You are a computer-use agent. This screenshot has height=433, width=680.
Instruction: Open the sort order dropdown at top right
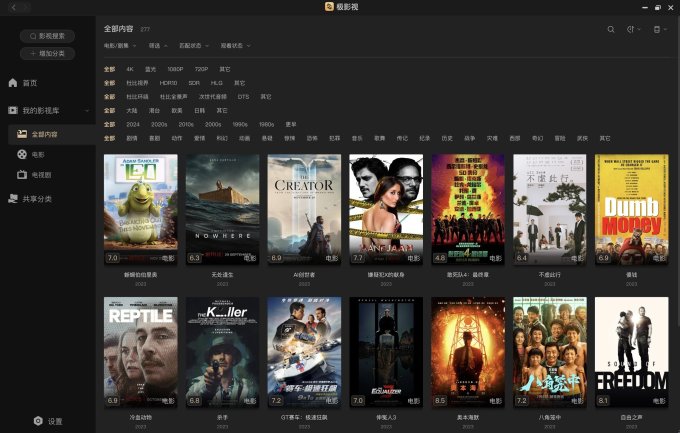pyautogui.click(x=634, y=30)
